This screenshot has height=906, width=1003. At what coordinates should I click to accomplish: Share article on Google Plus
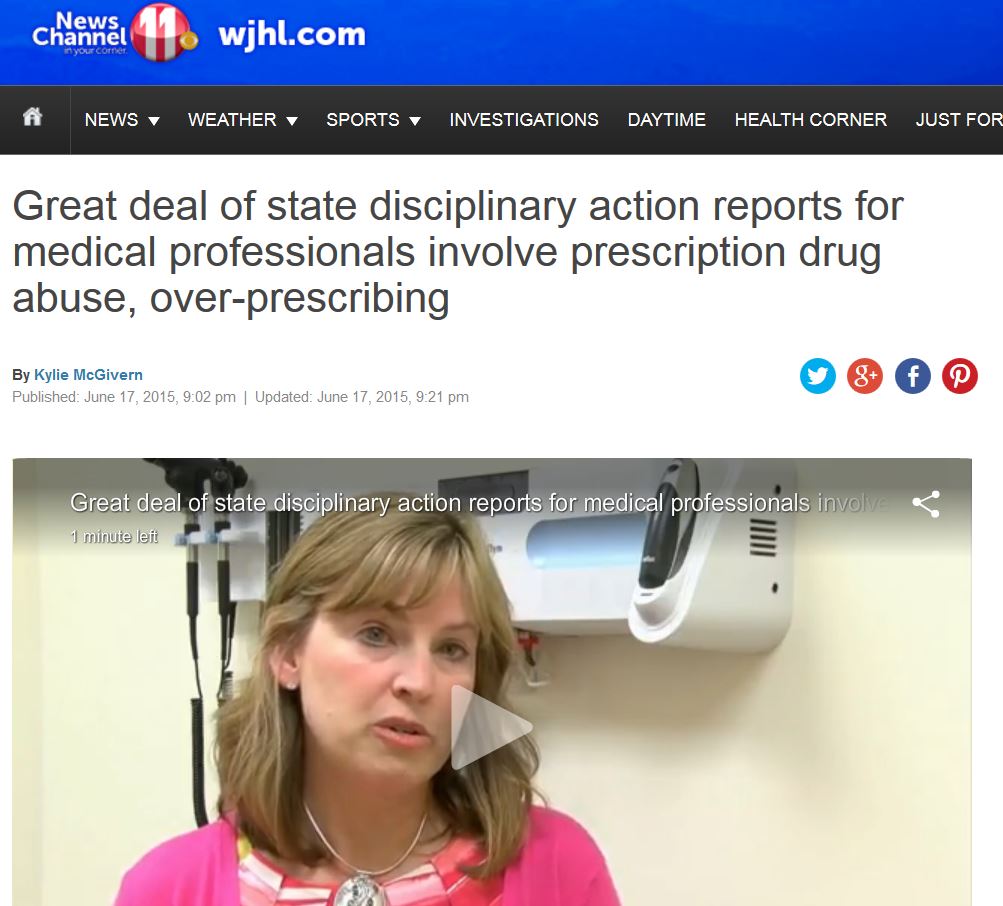click(x=865, y=376)
